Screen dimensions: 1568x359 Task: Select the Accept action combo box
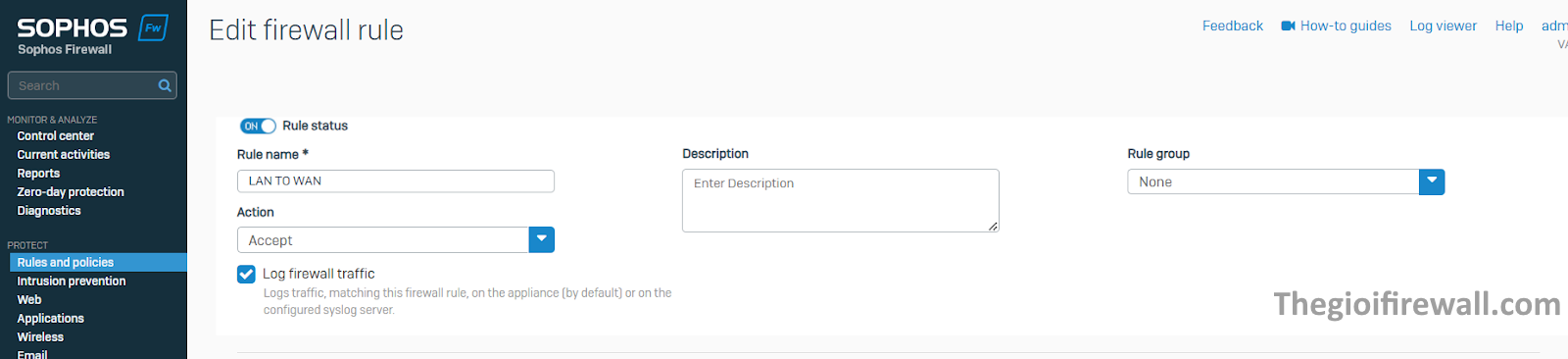(x=396, y=239)
